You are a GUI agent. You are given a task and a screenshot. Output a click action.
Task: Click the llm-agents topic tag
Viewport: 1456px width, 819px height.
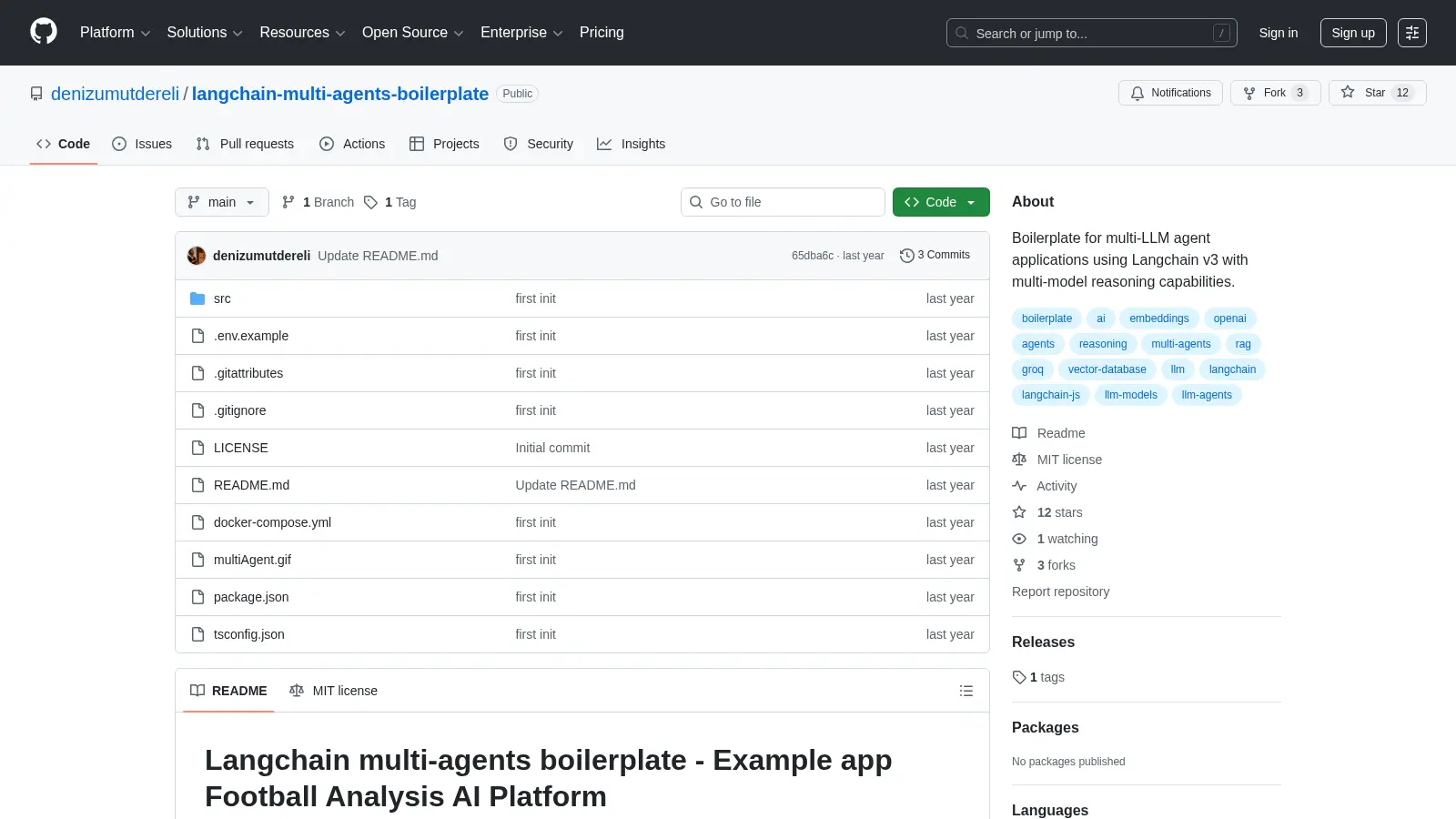point(1207,395)
